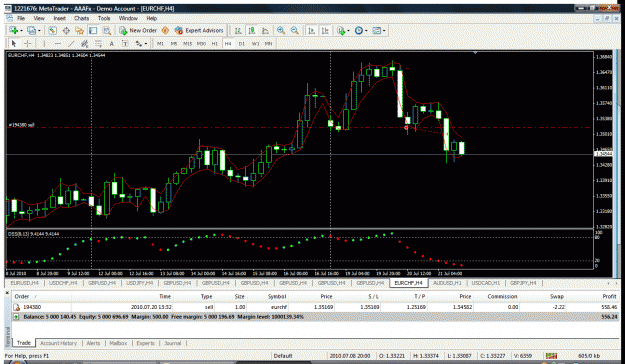Open the Tools menu
The image size is (625, 364).
(x=104, y=18)
